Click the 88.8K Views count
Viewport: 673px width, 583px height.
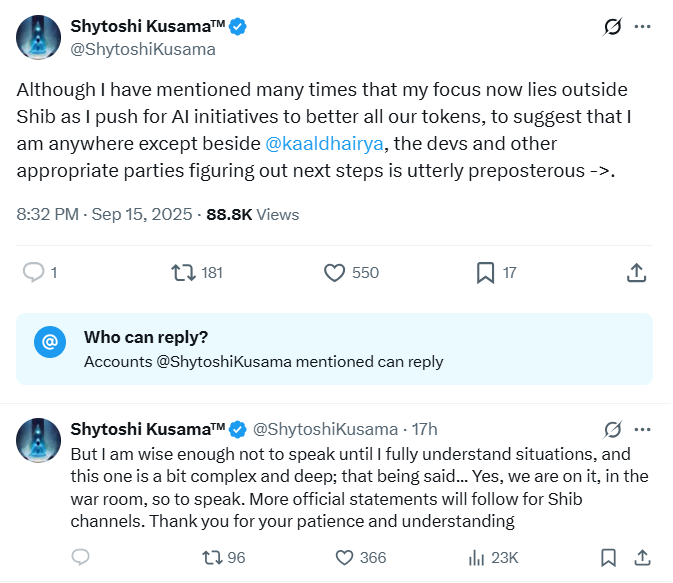[x=252, y=214]
